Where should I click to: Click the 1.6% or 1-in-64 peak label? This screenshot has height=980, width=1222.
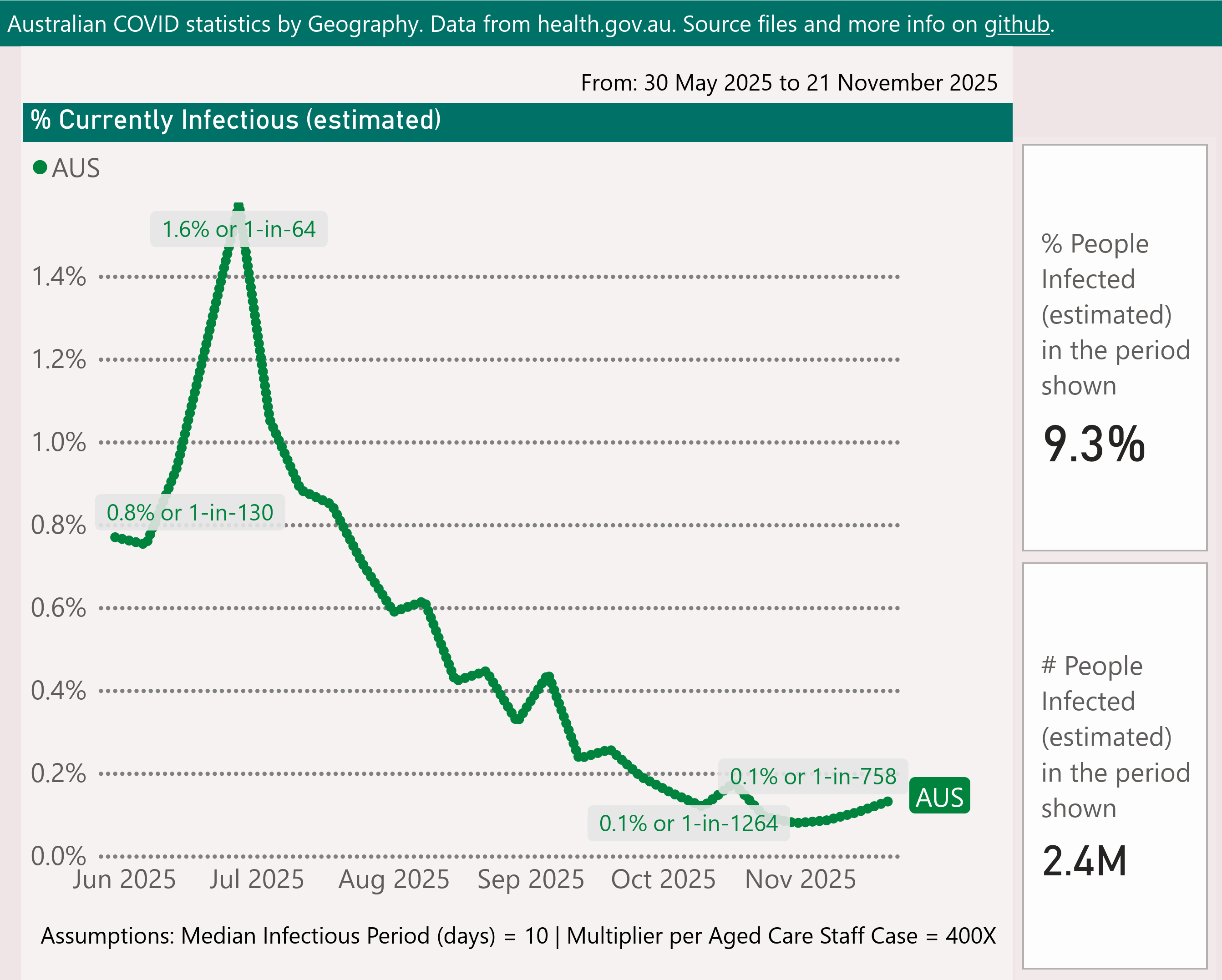pyautogui.click(x=238, y=229)
